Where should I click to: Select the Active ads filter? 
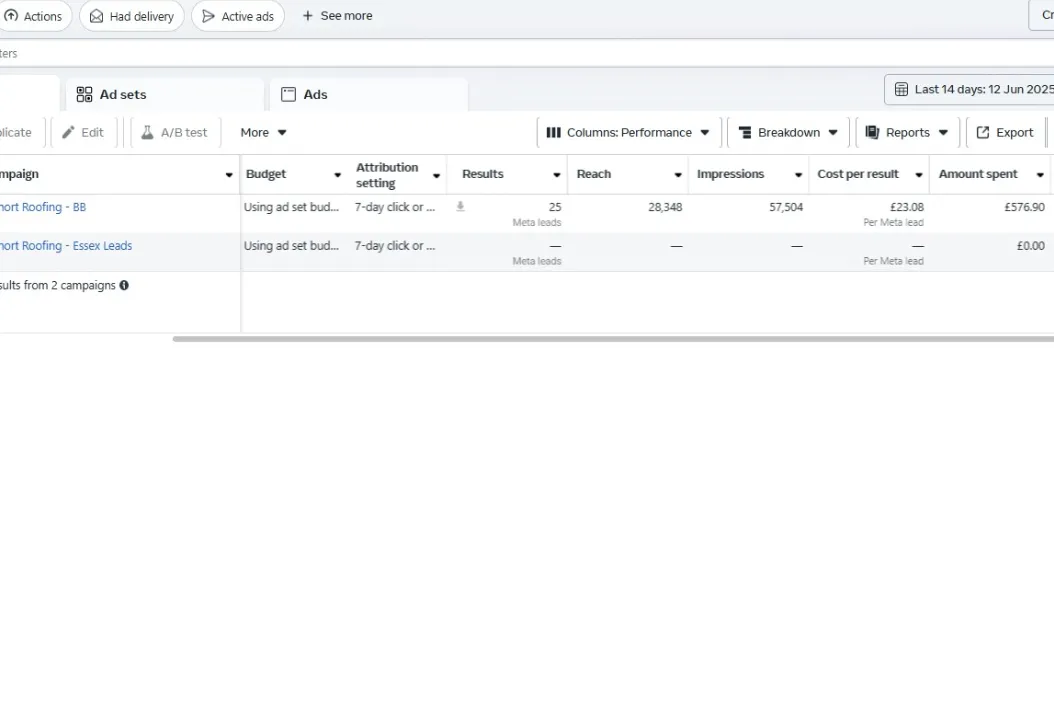tap(238, 16)
